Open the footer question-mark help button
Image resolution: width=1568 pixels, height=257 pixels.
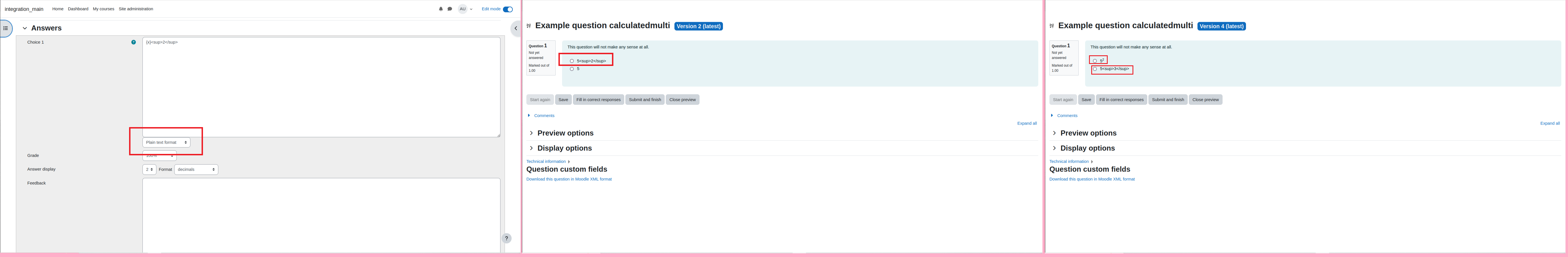click(506, 239)
